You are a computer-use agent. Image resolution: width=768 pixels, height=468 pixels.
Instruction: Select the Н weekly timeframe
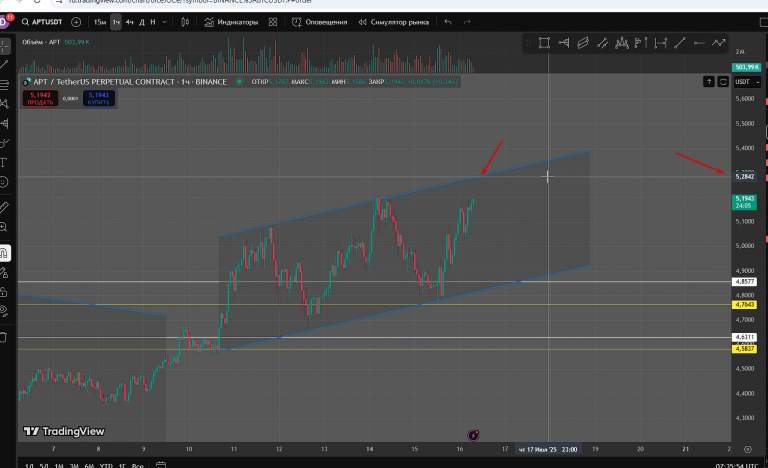[153, 22]
